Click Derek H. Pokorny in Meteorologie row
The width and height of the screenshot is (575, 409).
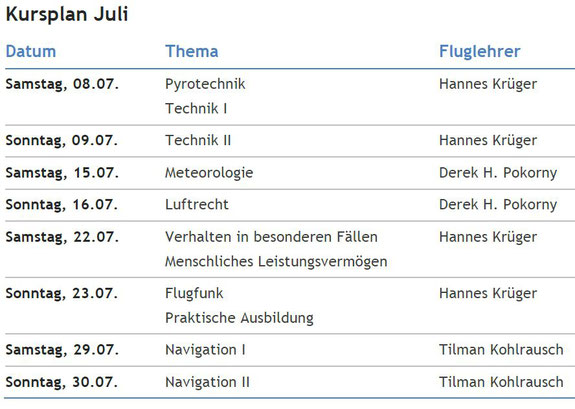pyautogui.click(x=498, y=173)
